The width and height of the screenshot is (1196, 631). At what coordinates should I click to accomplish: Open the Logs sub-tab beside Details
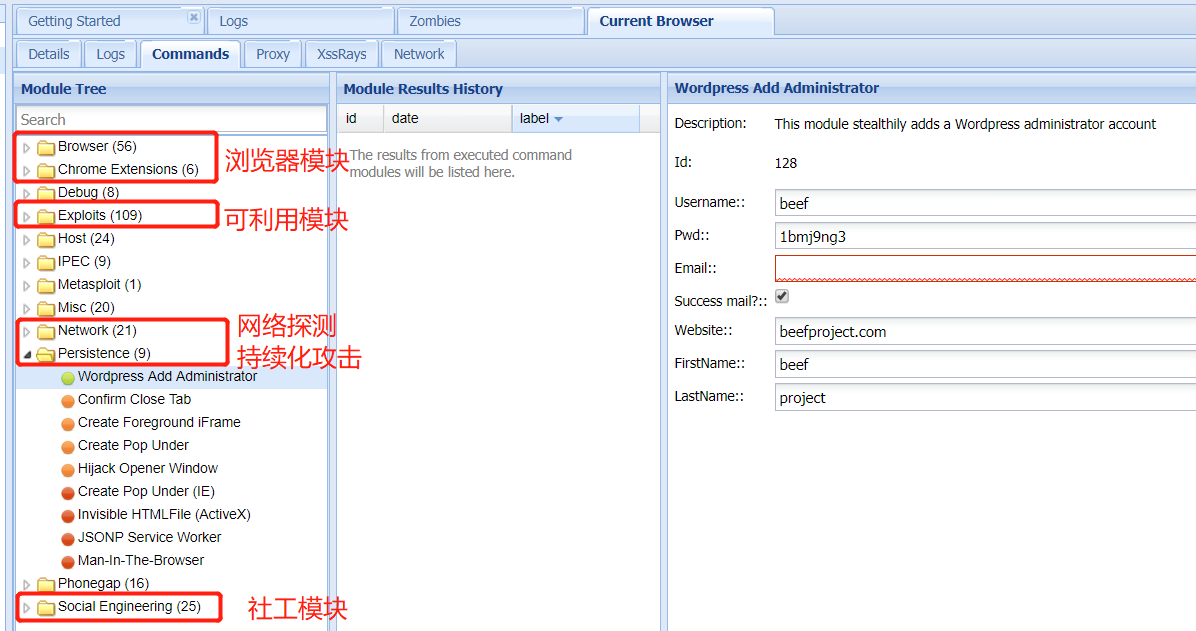point(111,54)
